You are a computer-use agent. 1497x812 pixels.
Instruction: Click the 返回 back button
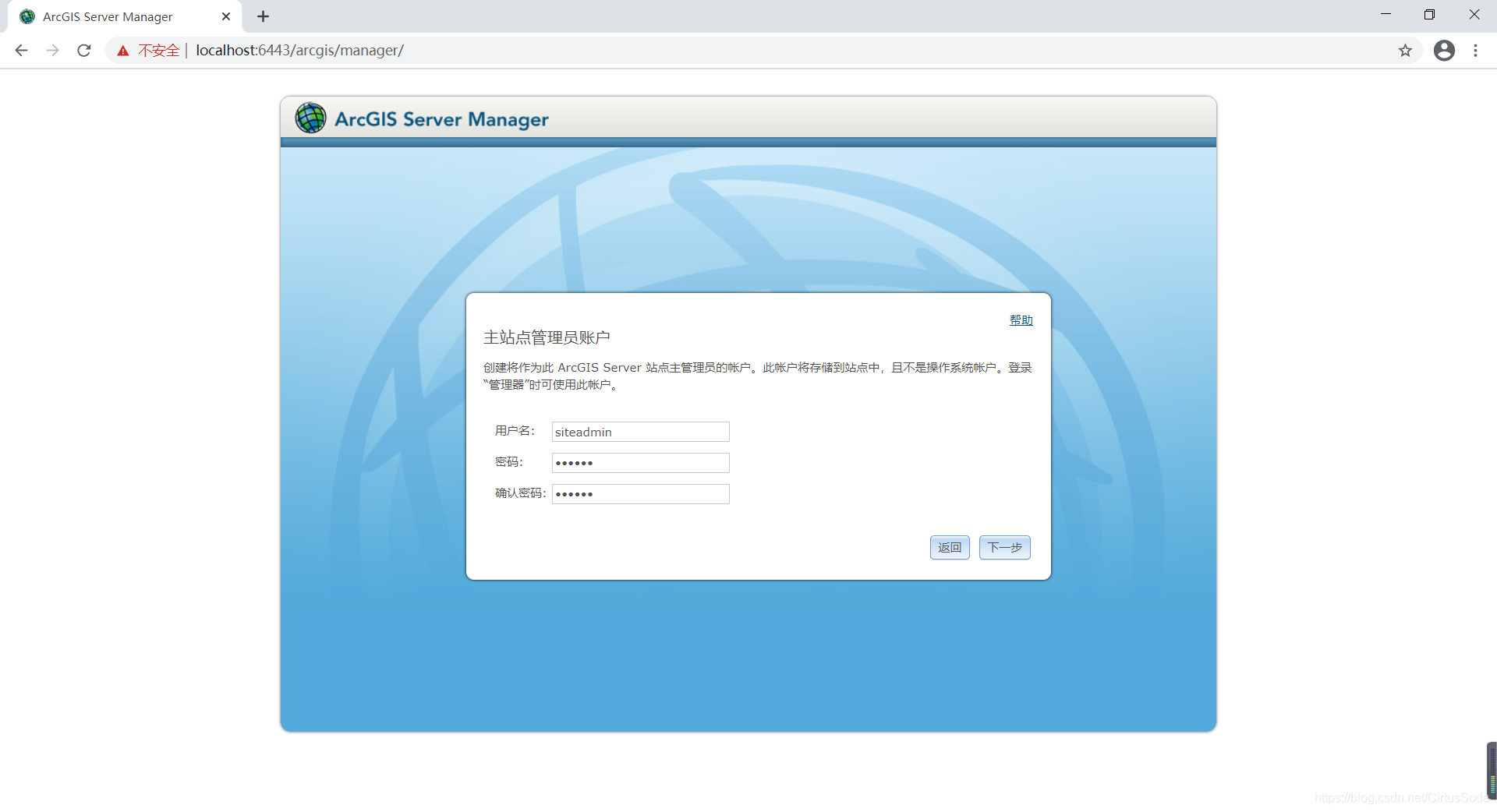950,548
